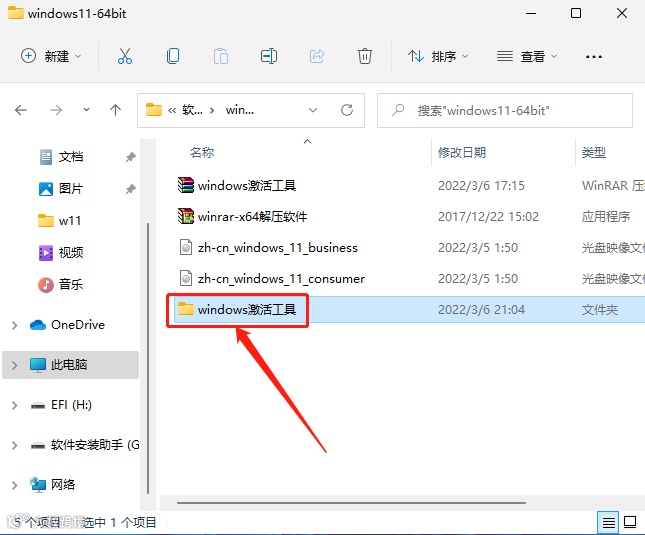Click the disc image icon of business ISO
The height and width of the screenshot is (535, 645).
point(186,247)
